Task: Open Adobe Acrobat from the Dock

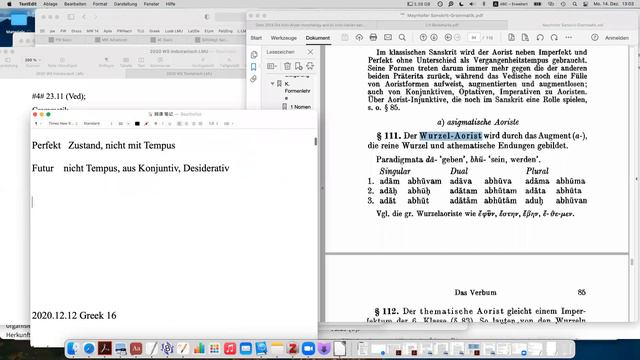Action: [104, 349]
